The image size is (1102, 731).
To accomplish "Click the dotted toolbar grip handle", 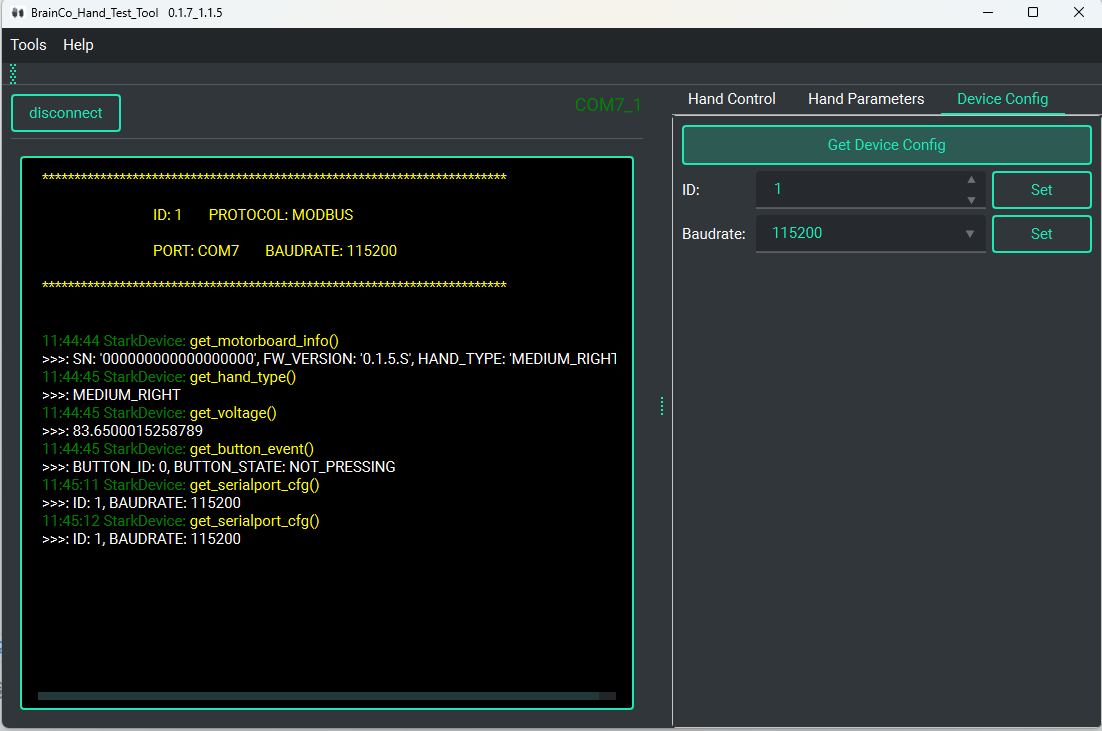I will coord(13,74).
